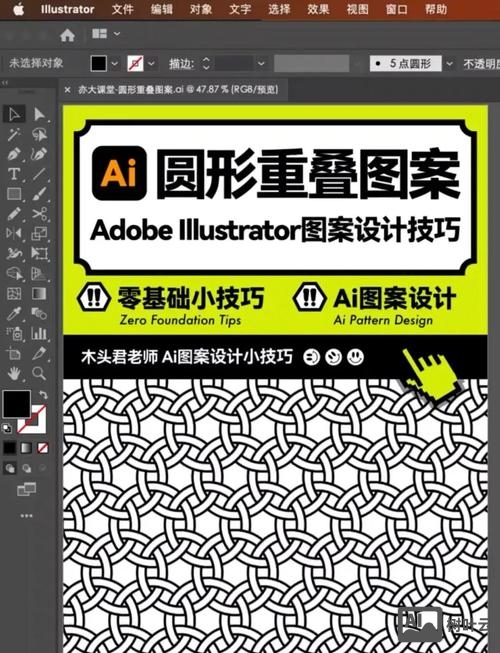Enable Gradient fill mode button
500x653 pixels.
point(26,448)
